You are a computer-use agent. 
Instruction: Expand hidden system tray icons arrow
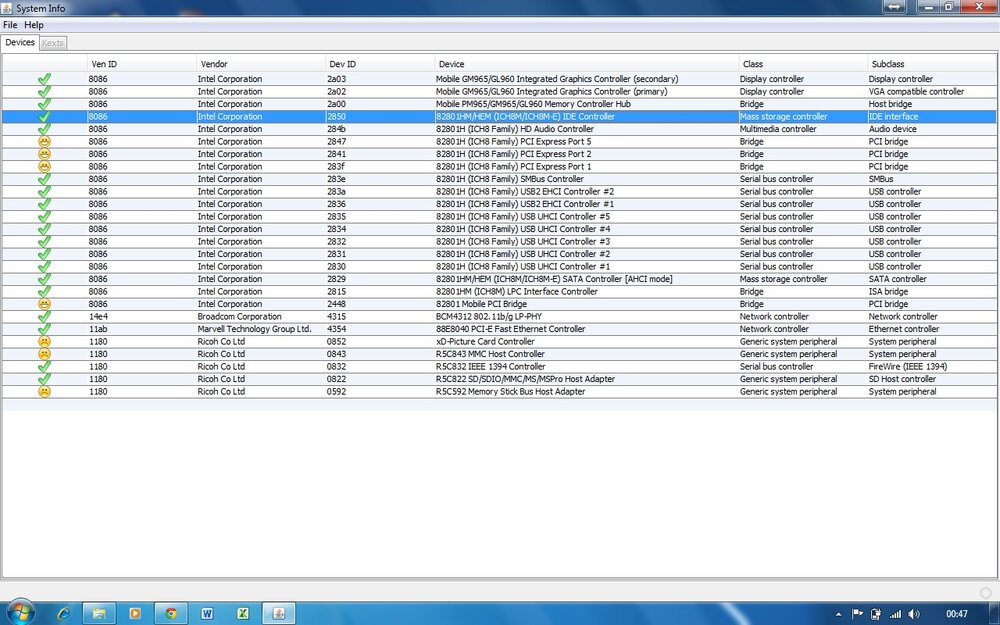838,613
